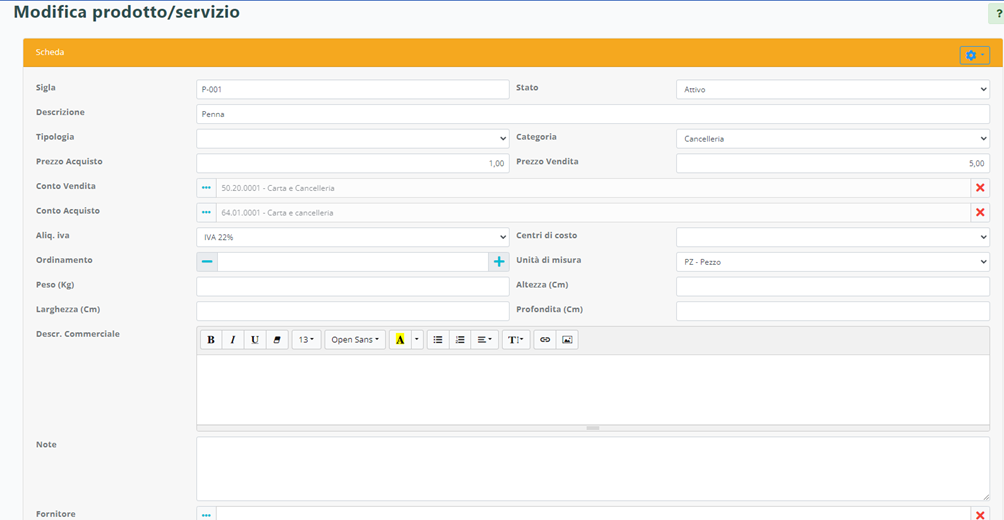Apply the yellow highlight color A button
This screenshot has width=1004, height=520.
[400, 340]
